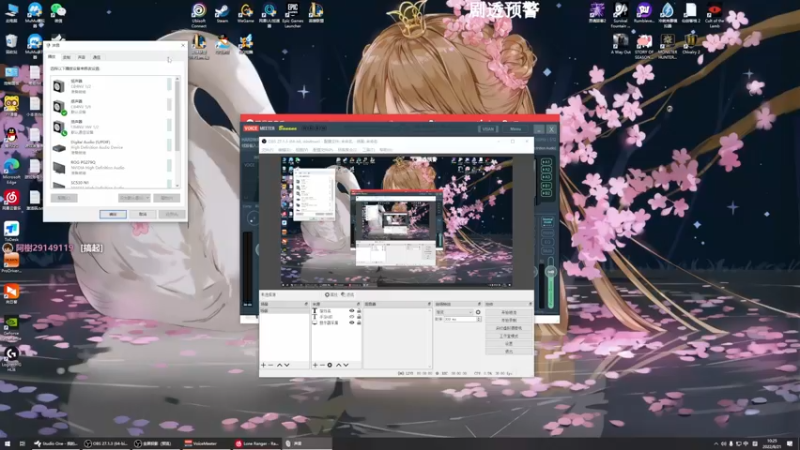Toggle the top text source eye in OBS
The image size is (800, 450).
point(352,310)
